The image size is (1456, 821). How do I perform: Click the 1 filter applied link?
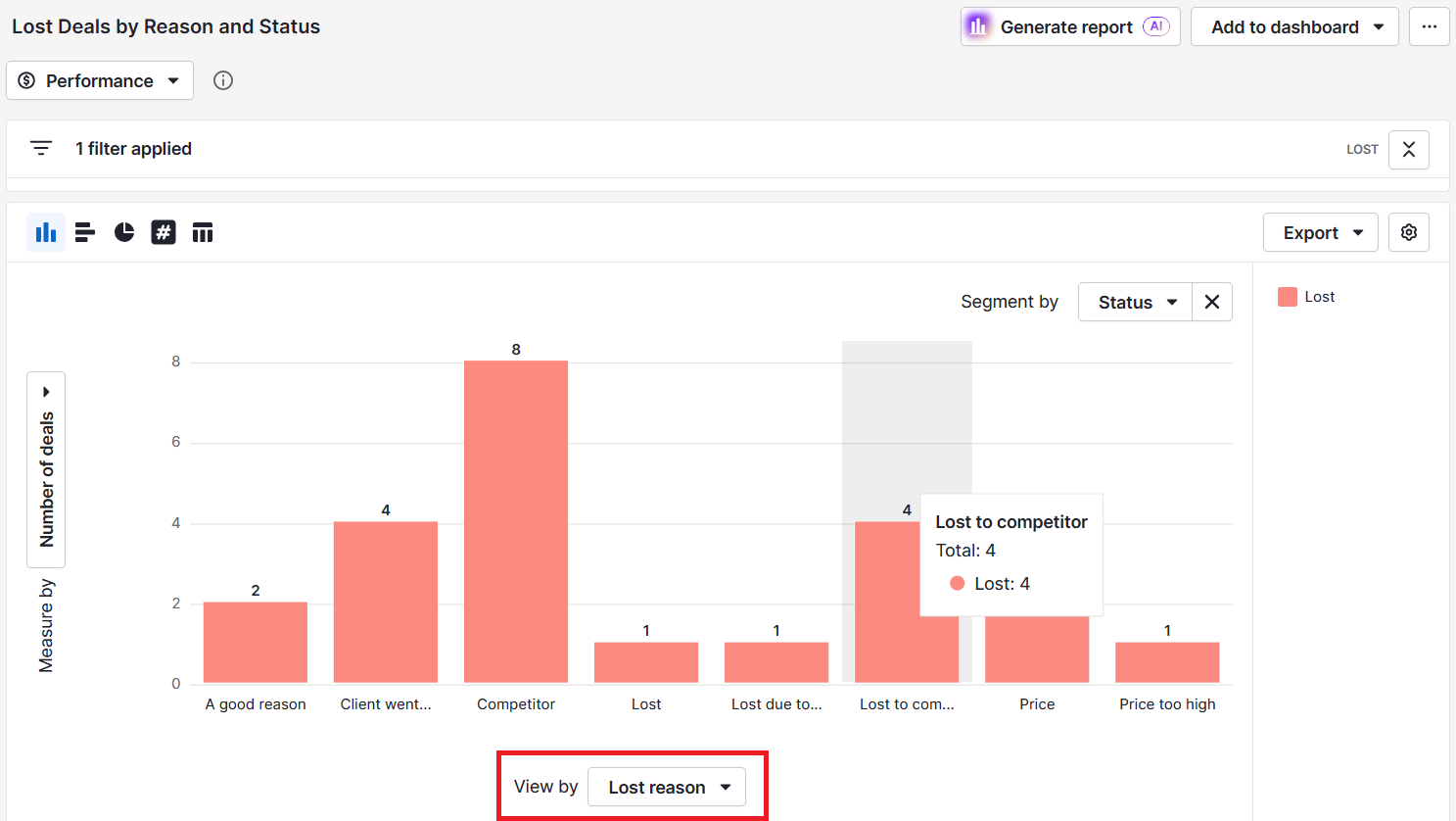point(132,148)
